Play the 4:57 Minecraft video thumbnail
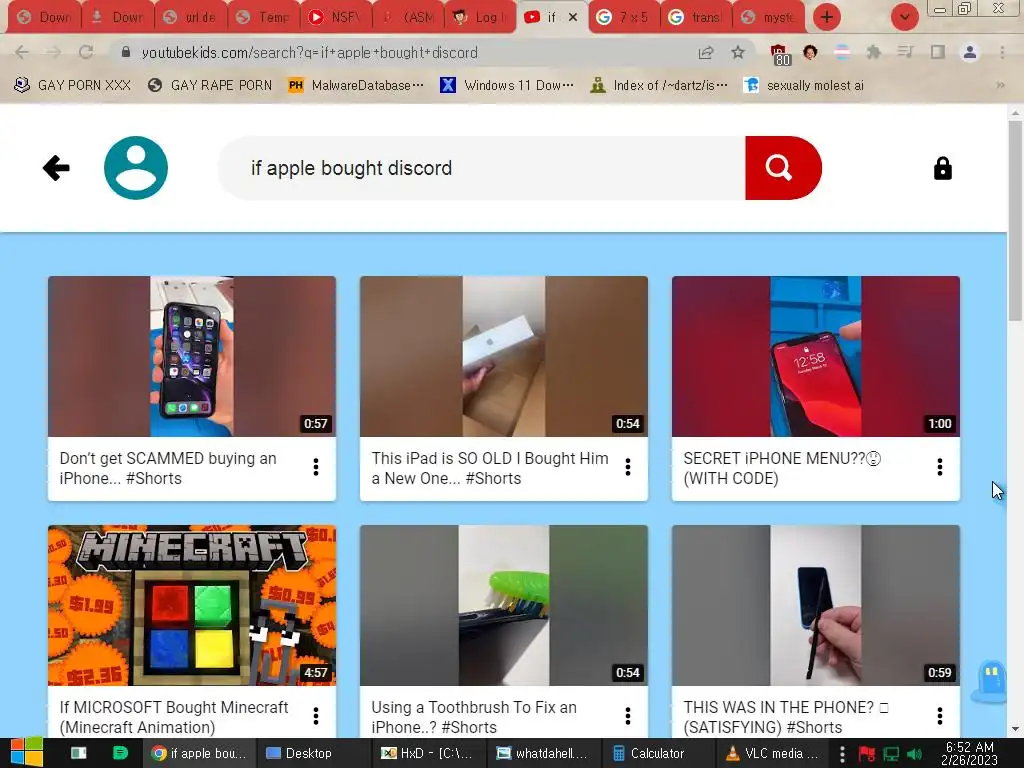Screen dimensions: 1024x768 [x=191, y=605]
